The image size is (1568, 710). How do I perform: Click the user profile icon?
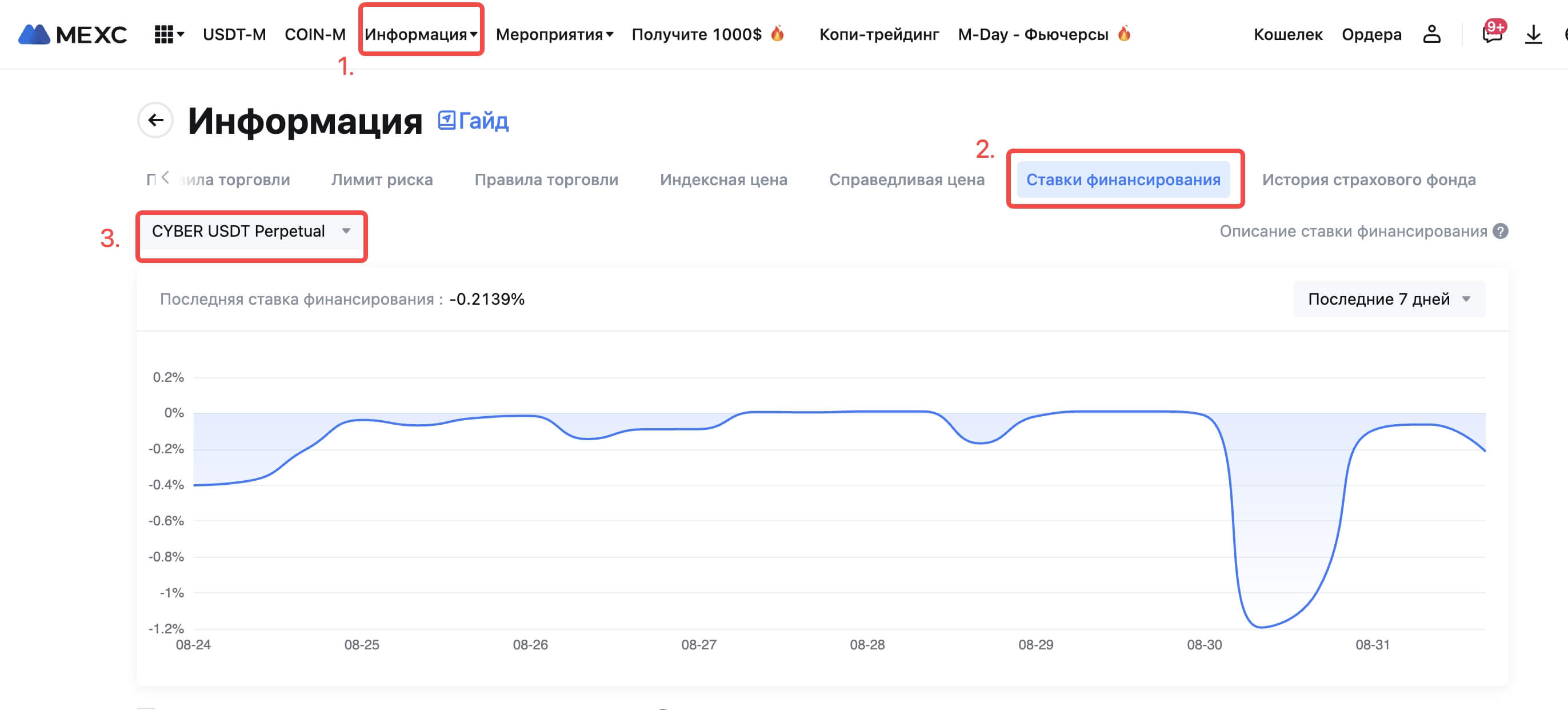click(1431, 35)
